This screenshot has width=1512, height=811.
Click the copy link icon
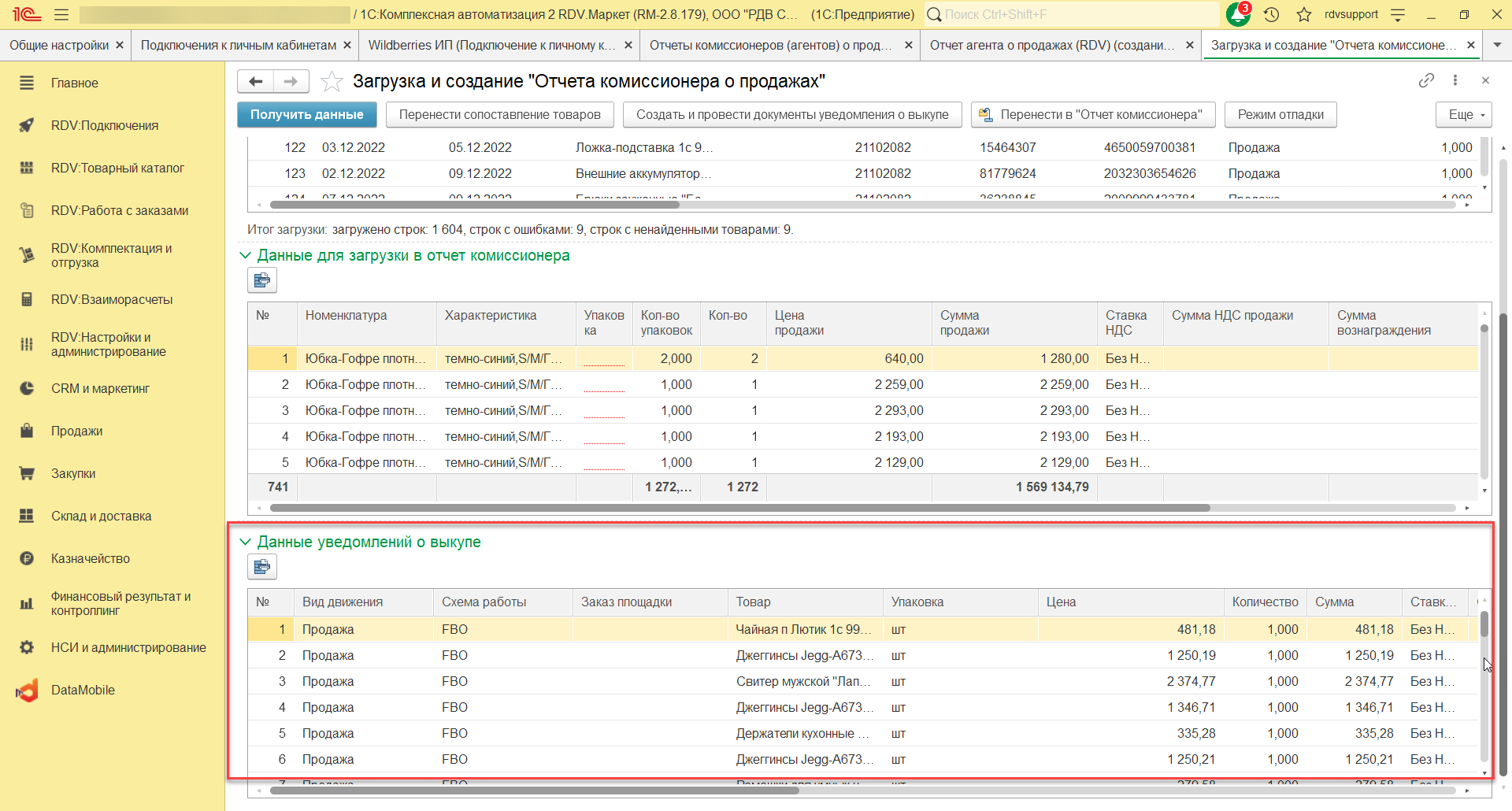tap(1426, 80)
